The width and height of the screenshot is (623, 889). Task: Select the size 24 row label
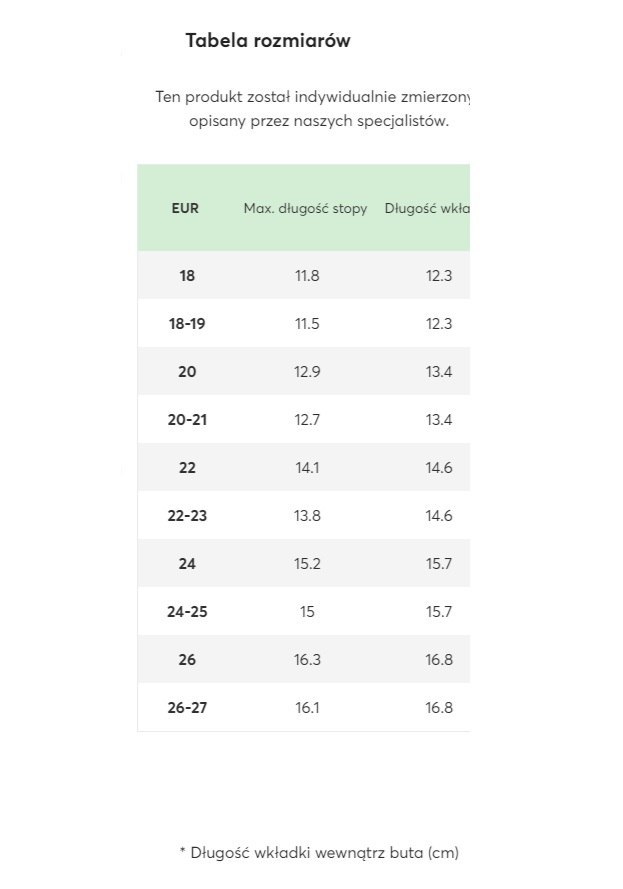tap(187, 564)
